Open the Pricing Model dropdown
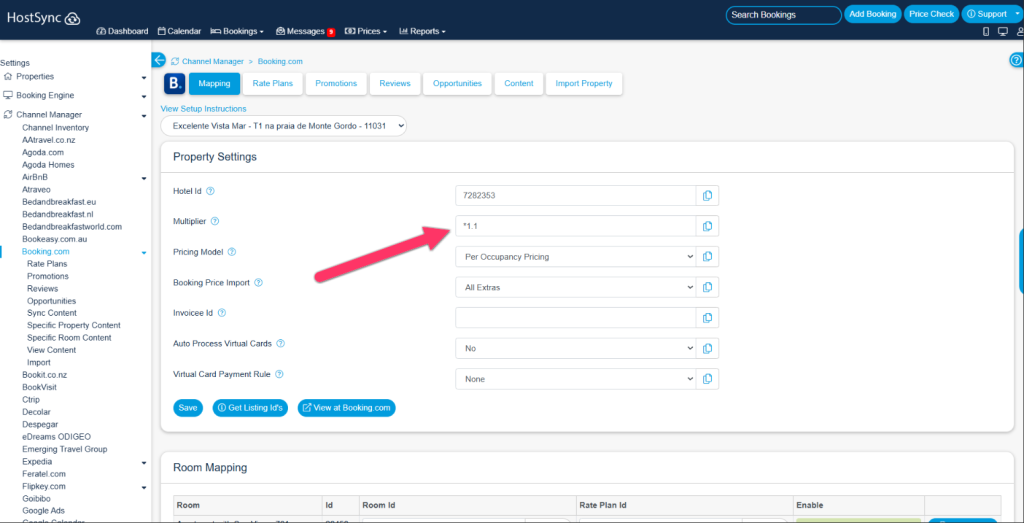Viewport: 1024px width, 523px height. (575, 257)
